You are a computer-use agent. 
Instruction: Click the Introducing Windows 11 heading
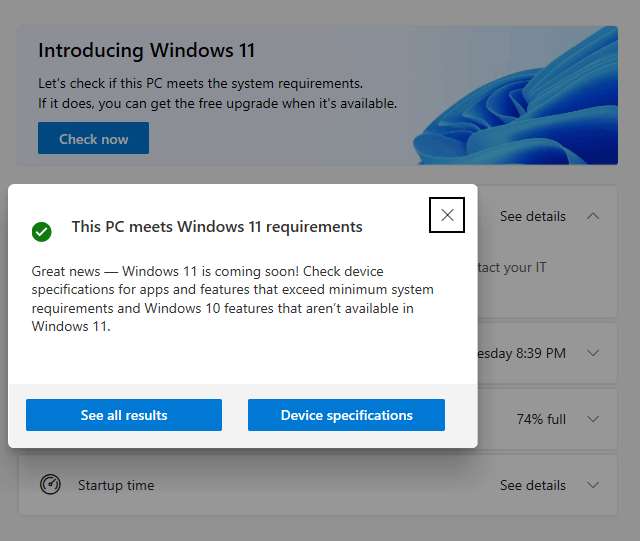[147, 51]
